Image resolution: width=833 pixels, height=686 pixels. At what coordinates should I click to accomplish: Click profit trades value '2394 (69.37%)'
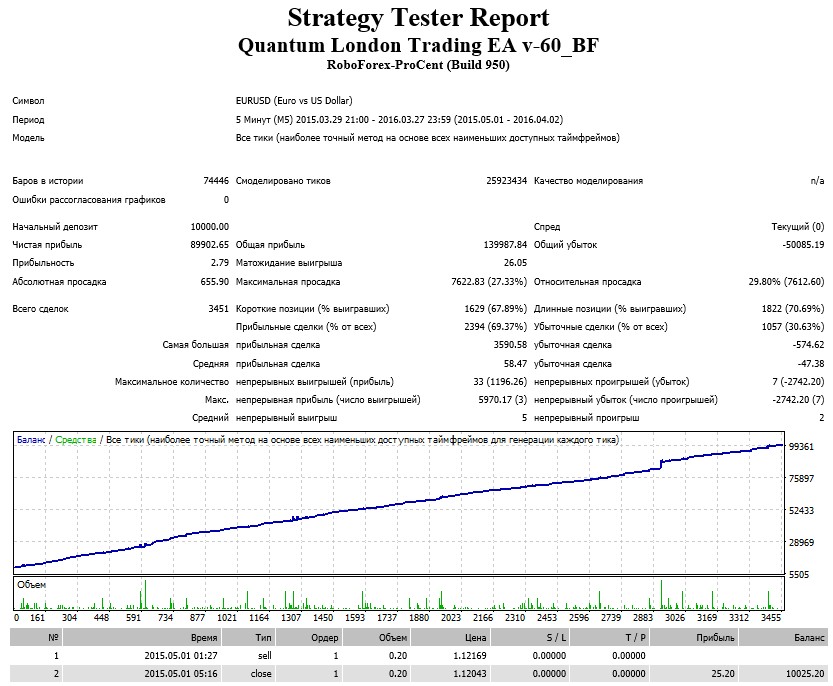(x=495, y=327)
